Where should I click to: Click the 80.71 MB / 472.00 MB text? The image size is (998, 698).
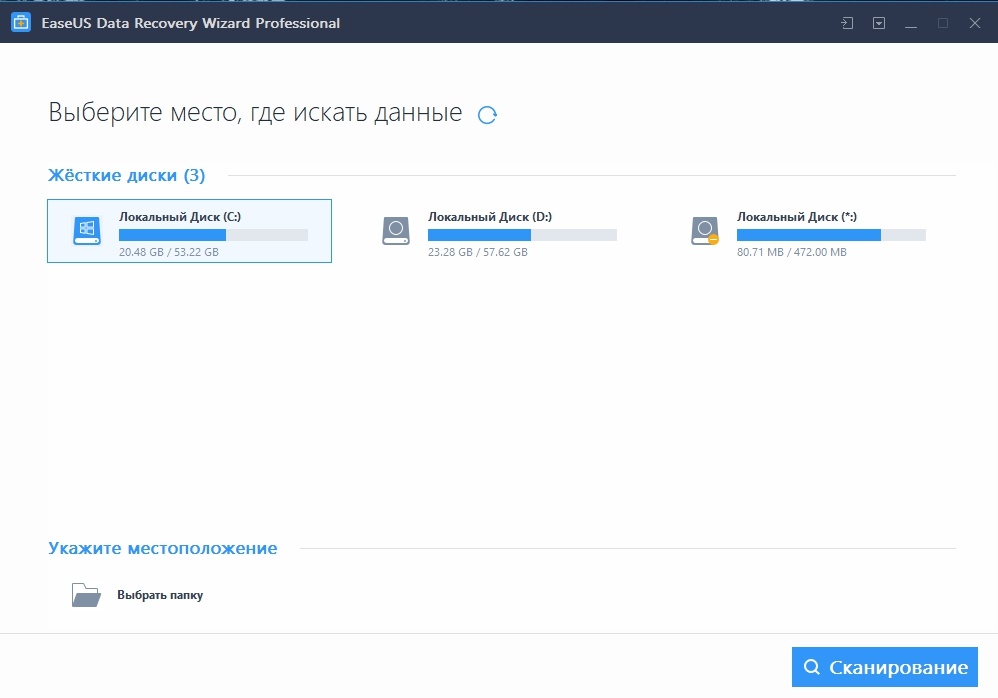tap(792, 252)
